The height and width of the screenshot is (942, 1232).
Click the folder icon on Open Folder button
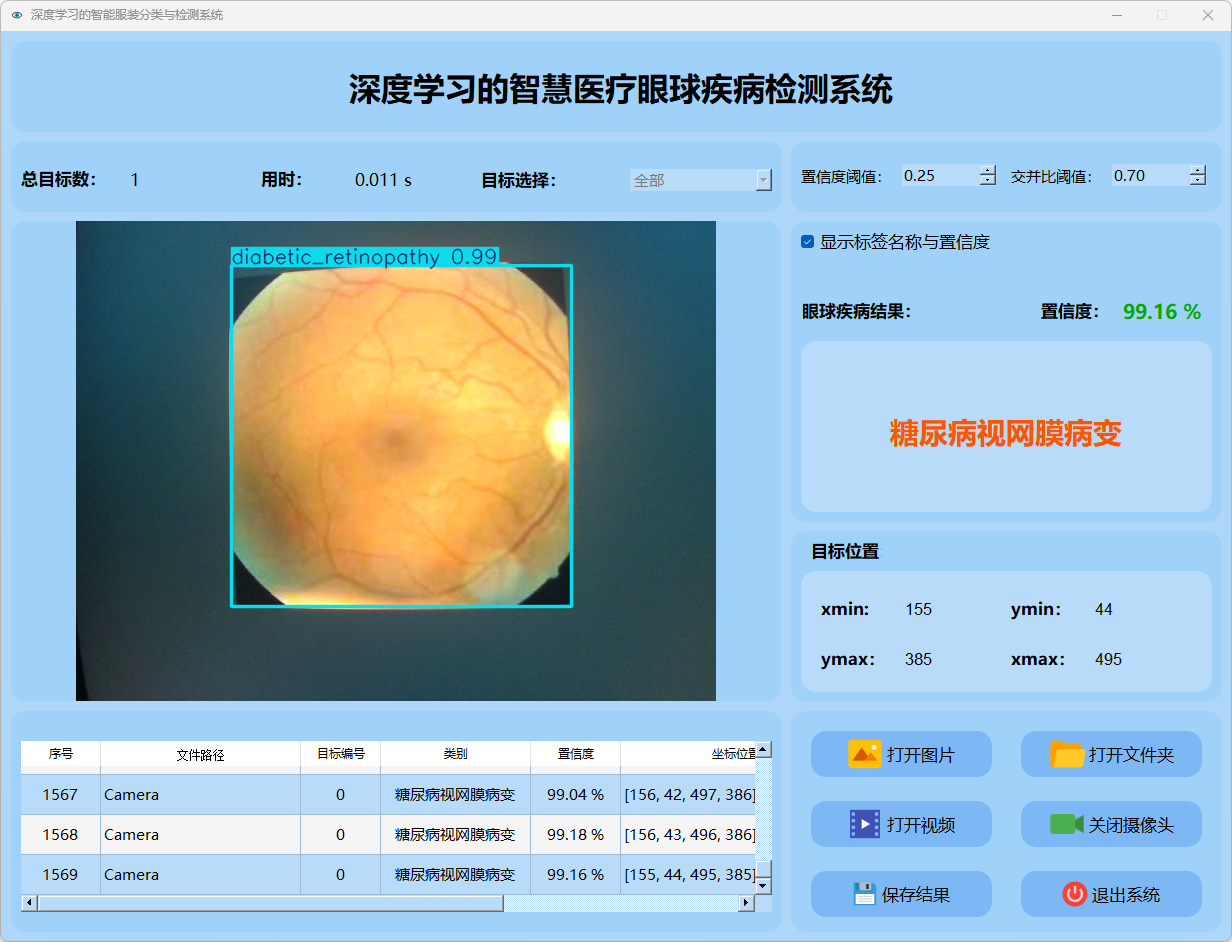[1067, 754]
